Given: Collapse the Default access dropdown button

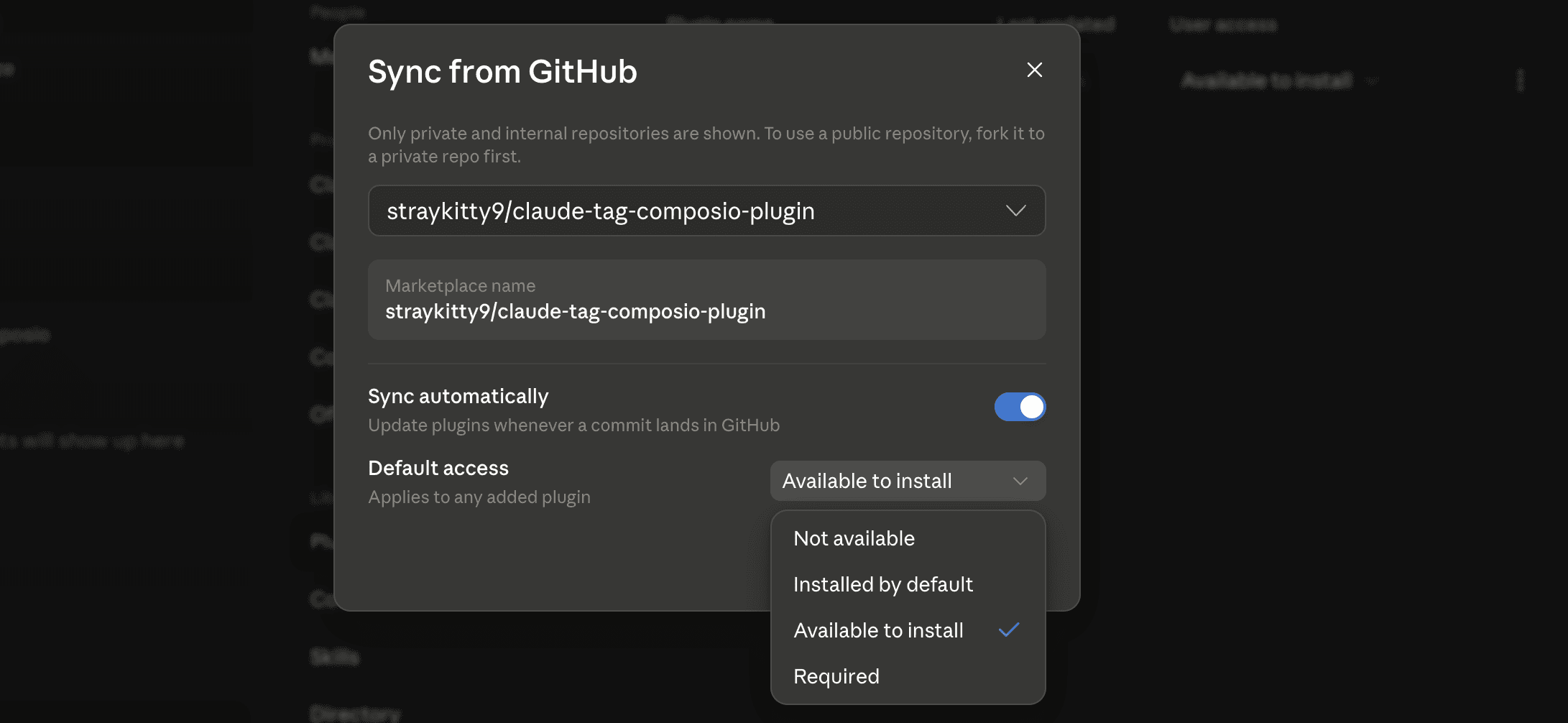Looking at the screenshot, I should [x=908, y=481].
